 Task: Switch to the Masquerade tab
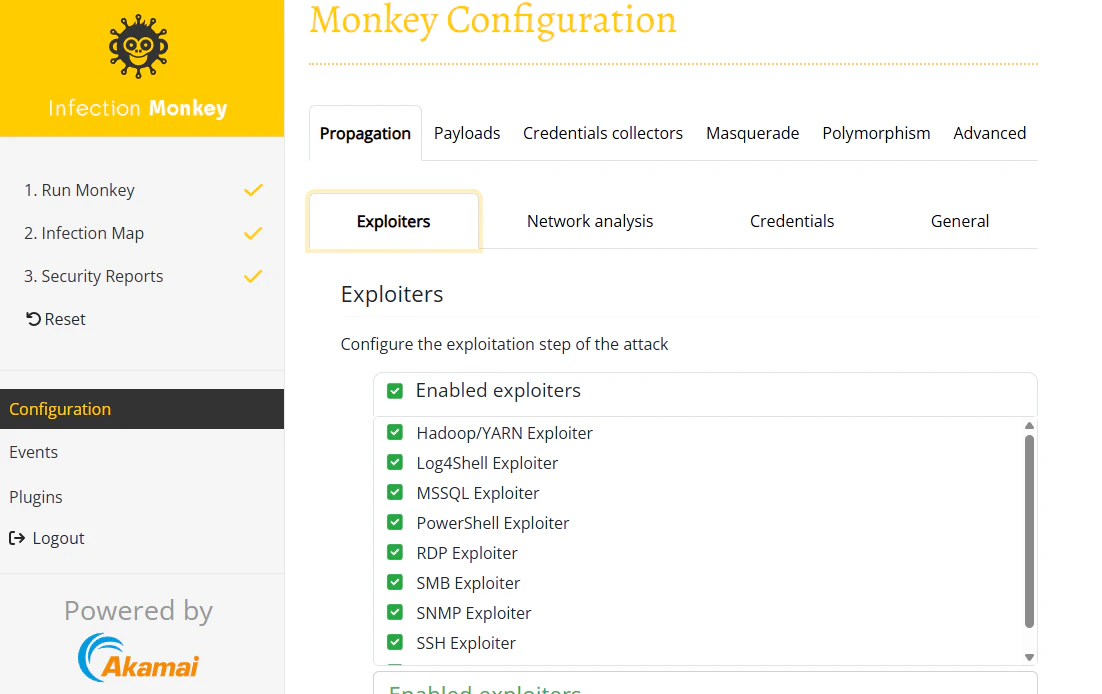(x=752, y=134)
